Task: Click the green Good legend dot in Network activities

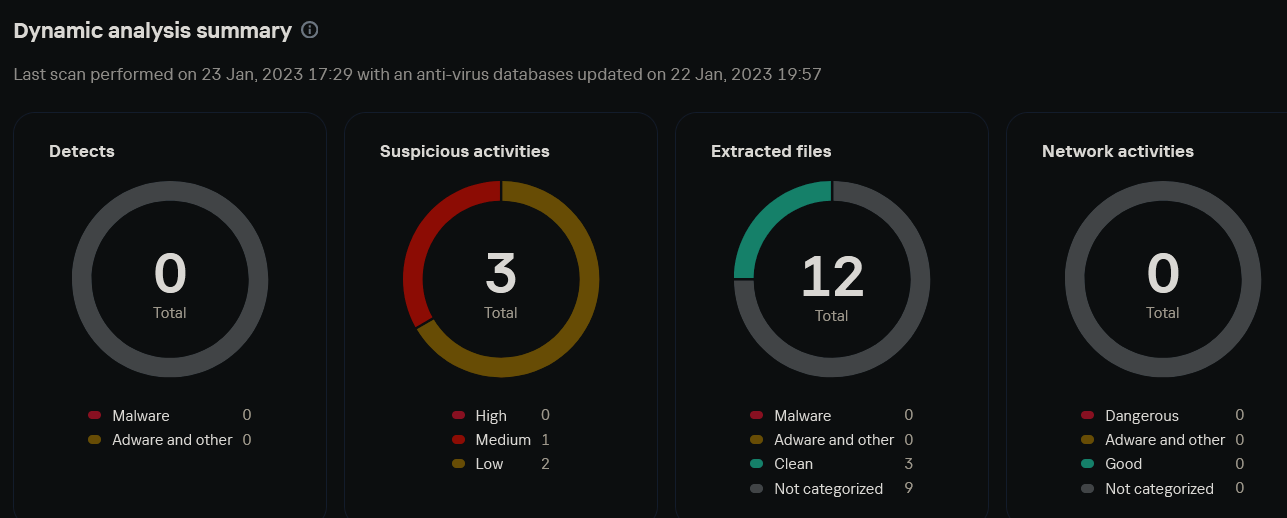Action: [x=1088, y=464]
